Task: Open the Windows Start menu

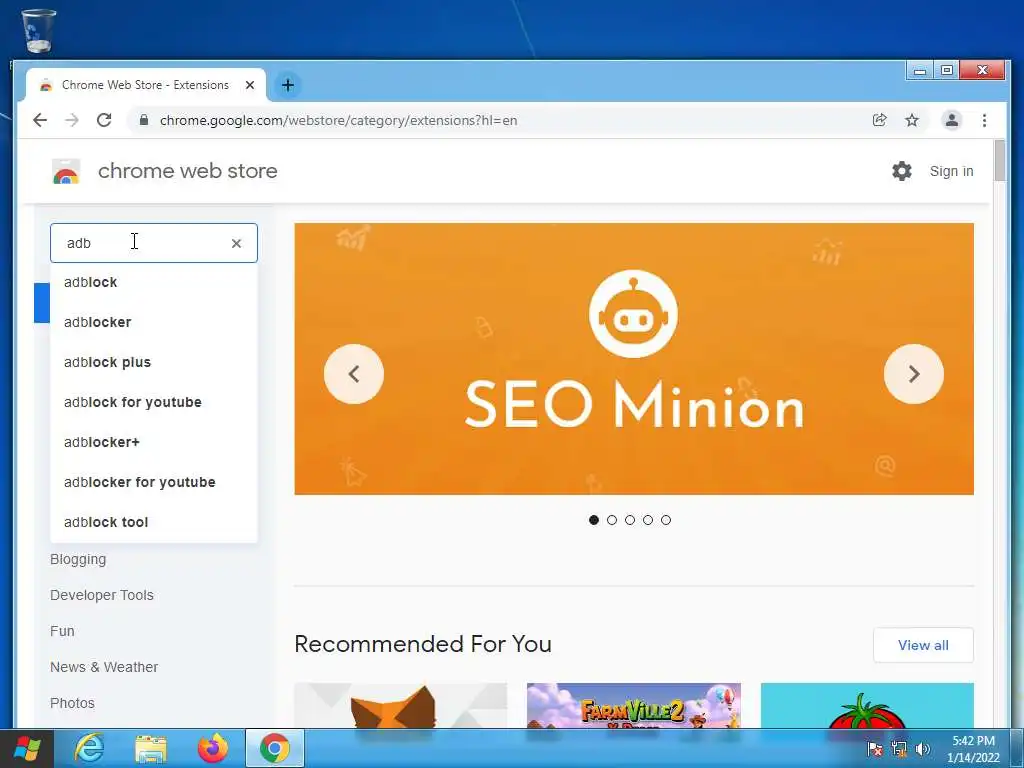Action: 27,748
